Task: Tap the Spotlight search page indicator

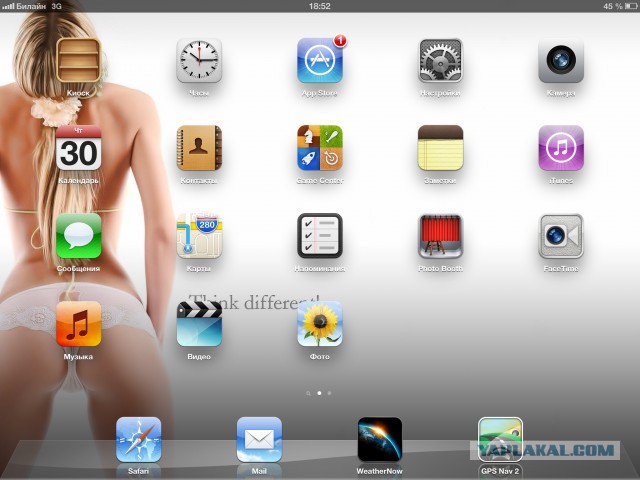Action: [308, 393]
